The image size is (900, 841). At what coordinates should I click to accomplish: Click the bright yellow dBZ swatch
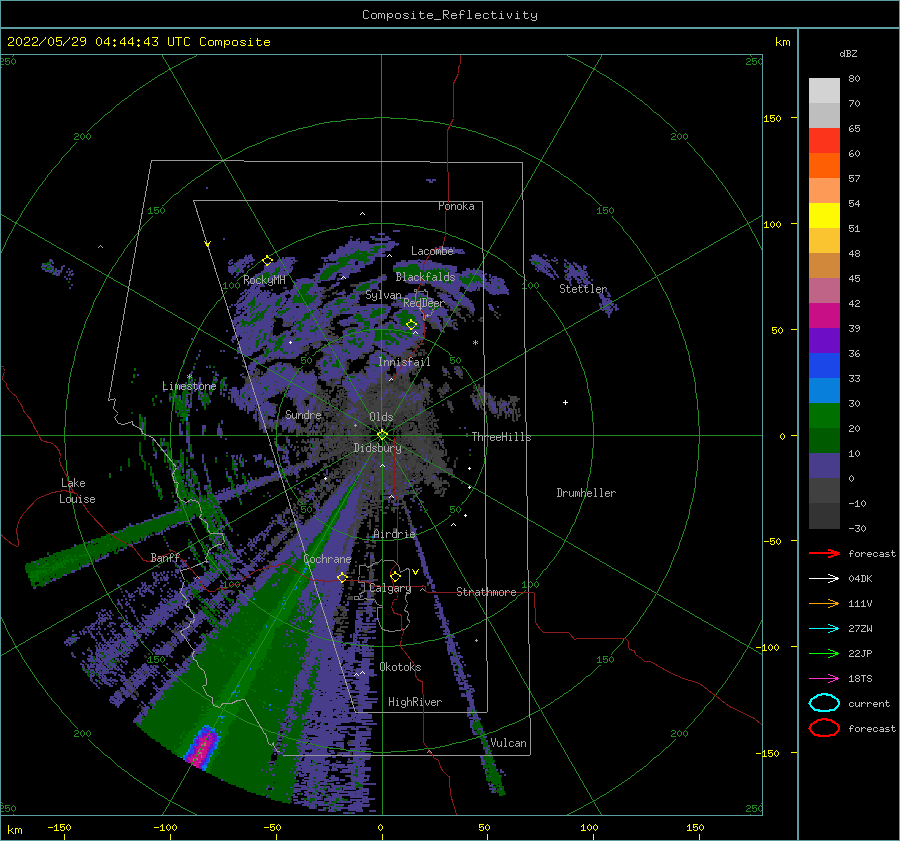click(x=824, y=215)
